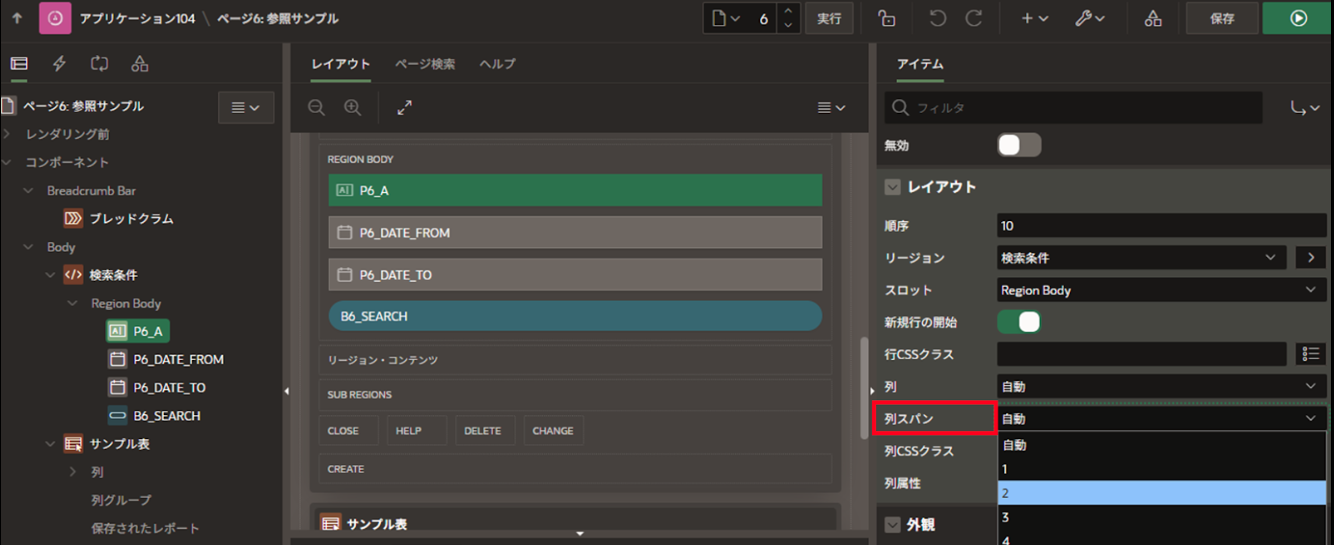Select option 2 in column span list
The width and height of the screenshot is (1334, 545).
pyautogui.click(x=1161, y=493)
